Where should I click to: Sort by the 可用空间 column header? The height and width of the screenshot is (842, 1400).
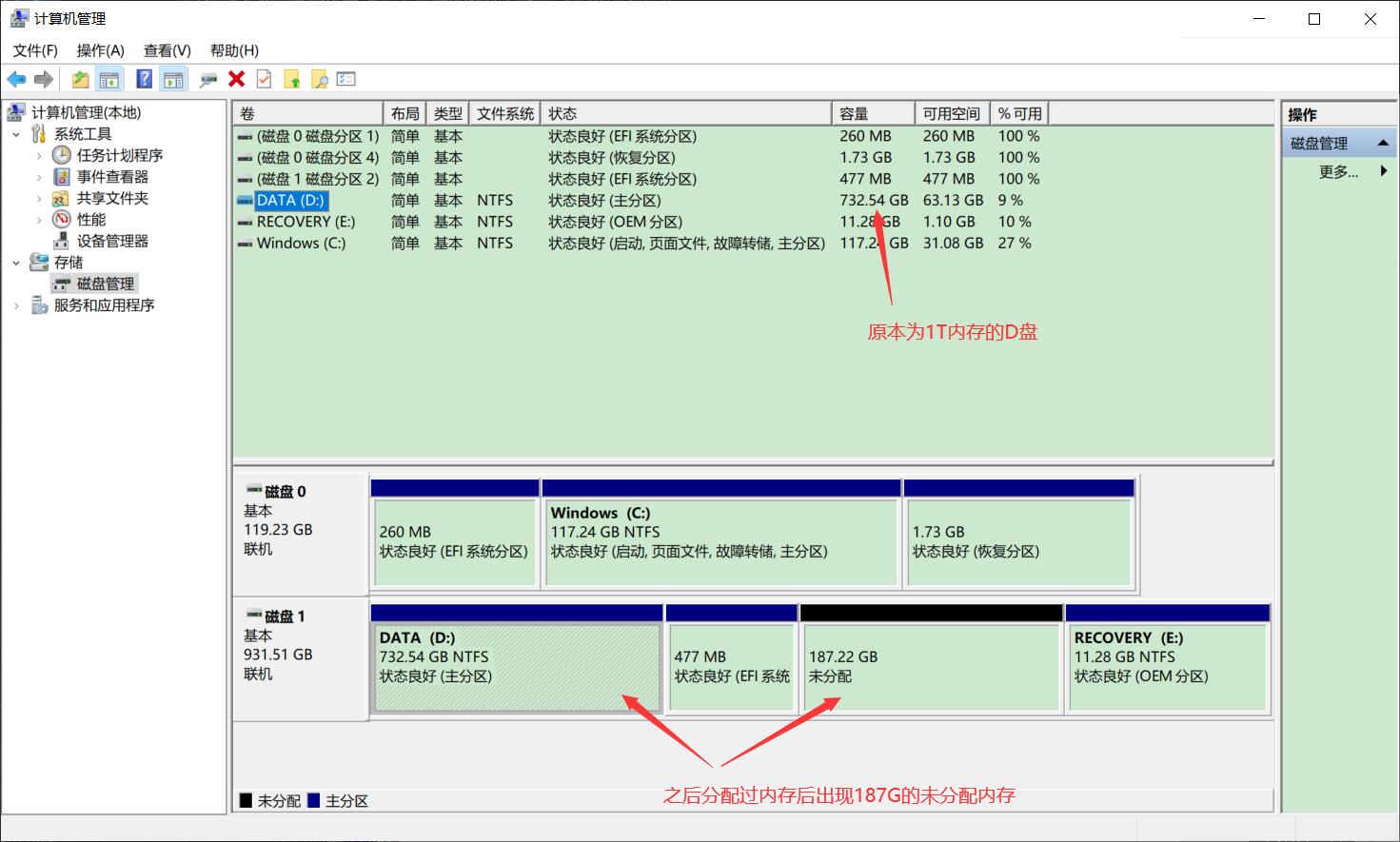[952, 113]
